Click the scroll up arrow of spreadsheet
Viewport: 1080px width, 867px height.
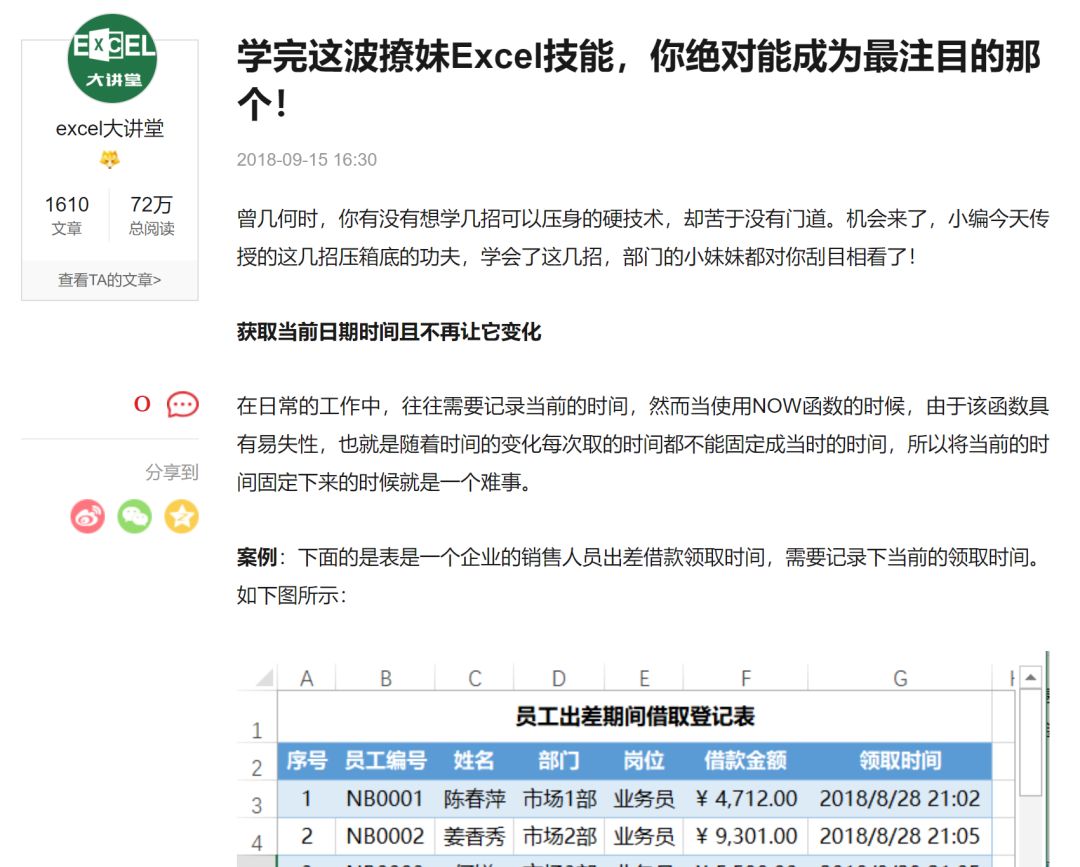point(1030,678)
